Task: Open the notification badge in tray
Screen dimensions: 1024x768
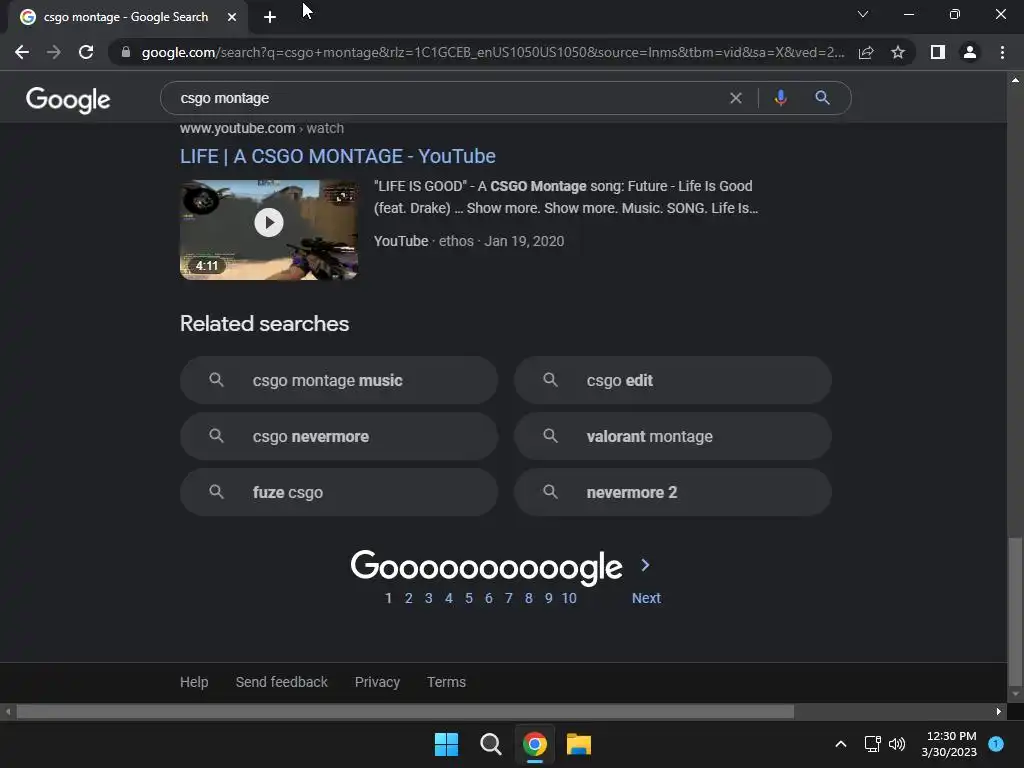Action: (x=996, y=744)
